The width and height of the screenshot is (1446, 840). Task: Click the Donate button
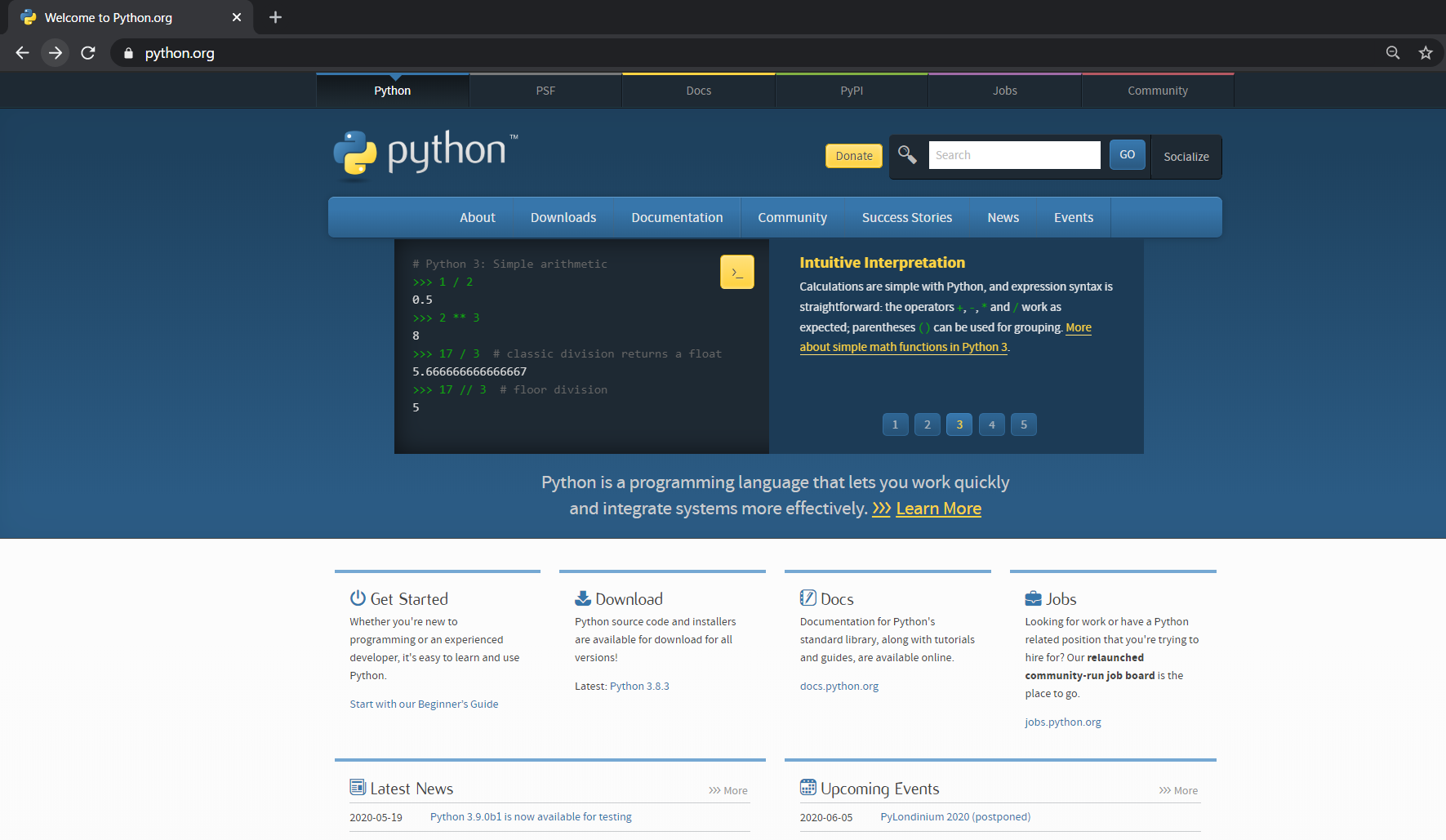[x=853, y=155]
